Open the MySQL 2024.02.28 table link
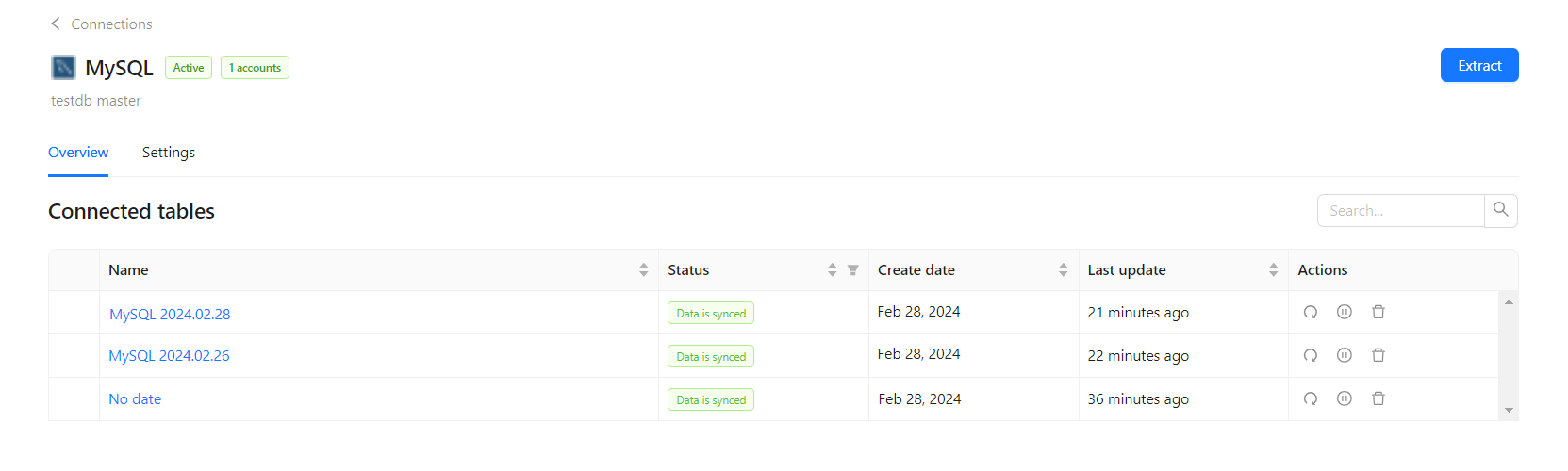Image resolution: width=1568 pixels, height=471 pixels. pos(170,315)
